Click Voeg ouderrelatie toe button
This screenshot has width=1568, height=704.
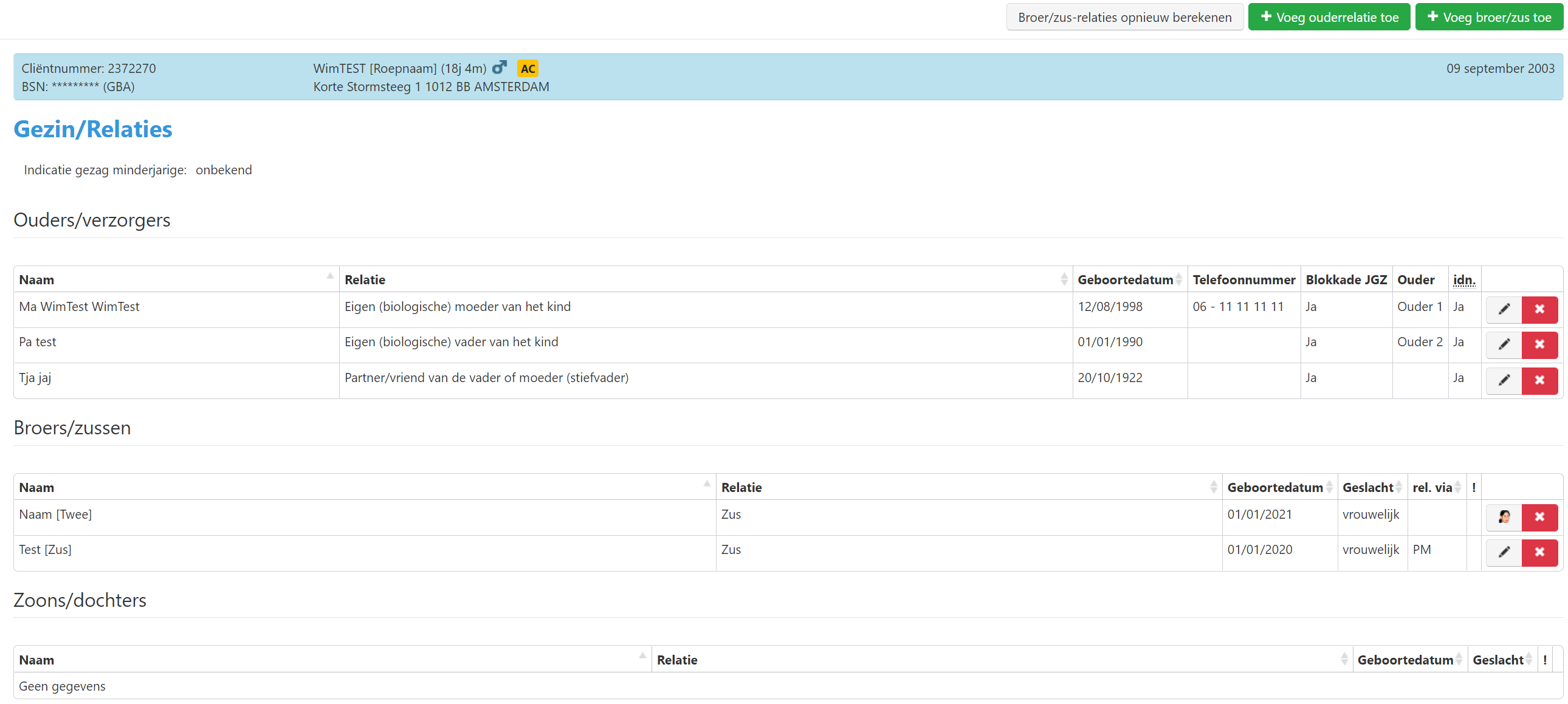(x=1329, y=17)
